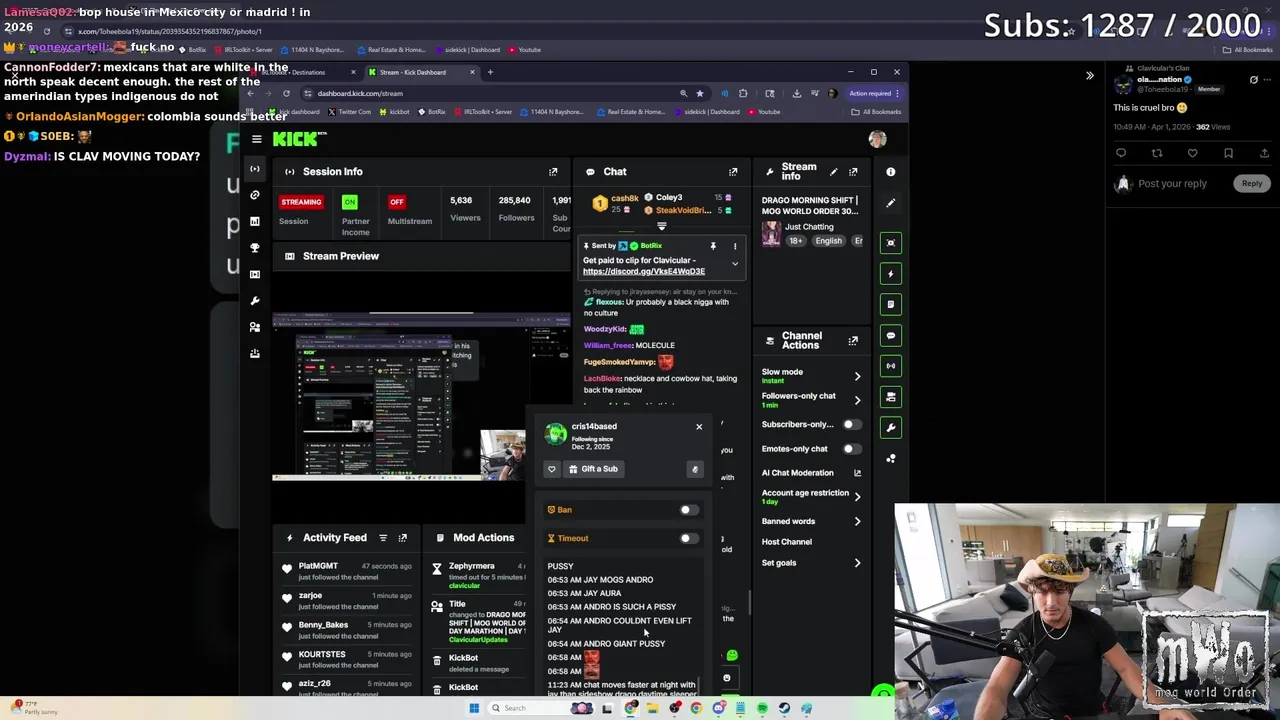This screenshot has width=1280, height=720.
Task: Open the discord.gg link in pinned message
Action: (x=644, y=272)
